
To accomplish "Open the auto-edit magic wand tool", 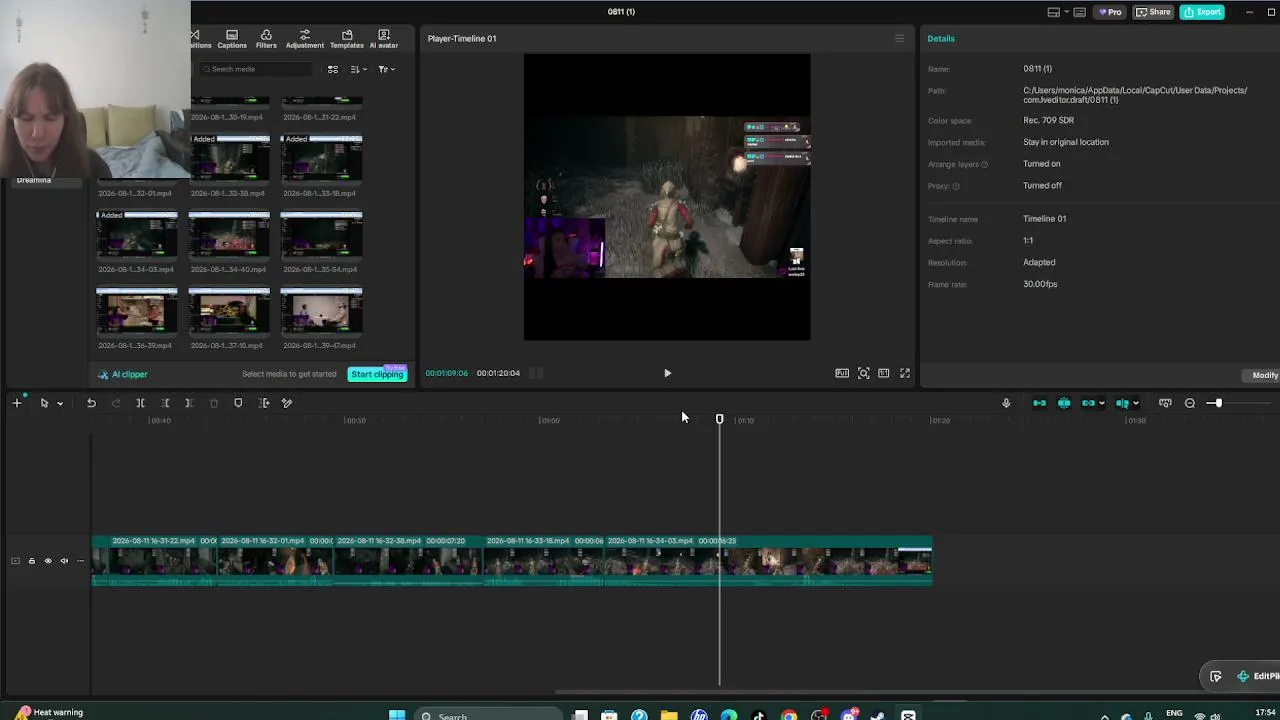I will pyautogui.click(x=287, y=403).
